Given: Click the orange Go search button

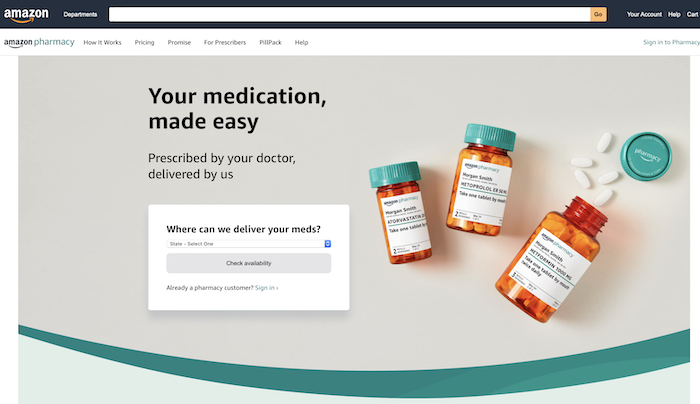Looking at the screenshot, I should pos(598,14).
